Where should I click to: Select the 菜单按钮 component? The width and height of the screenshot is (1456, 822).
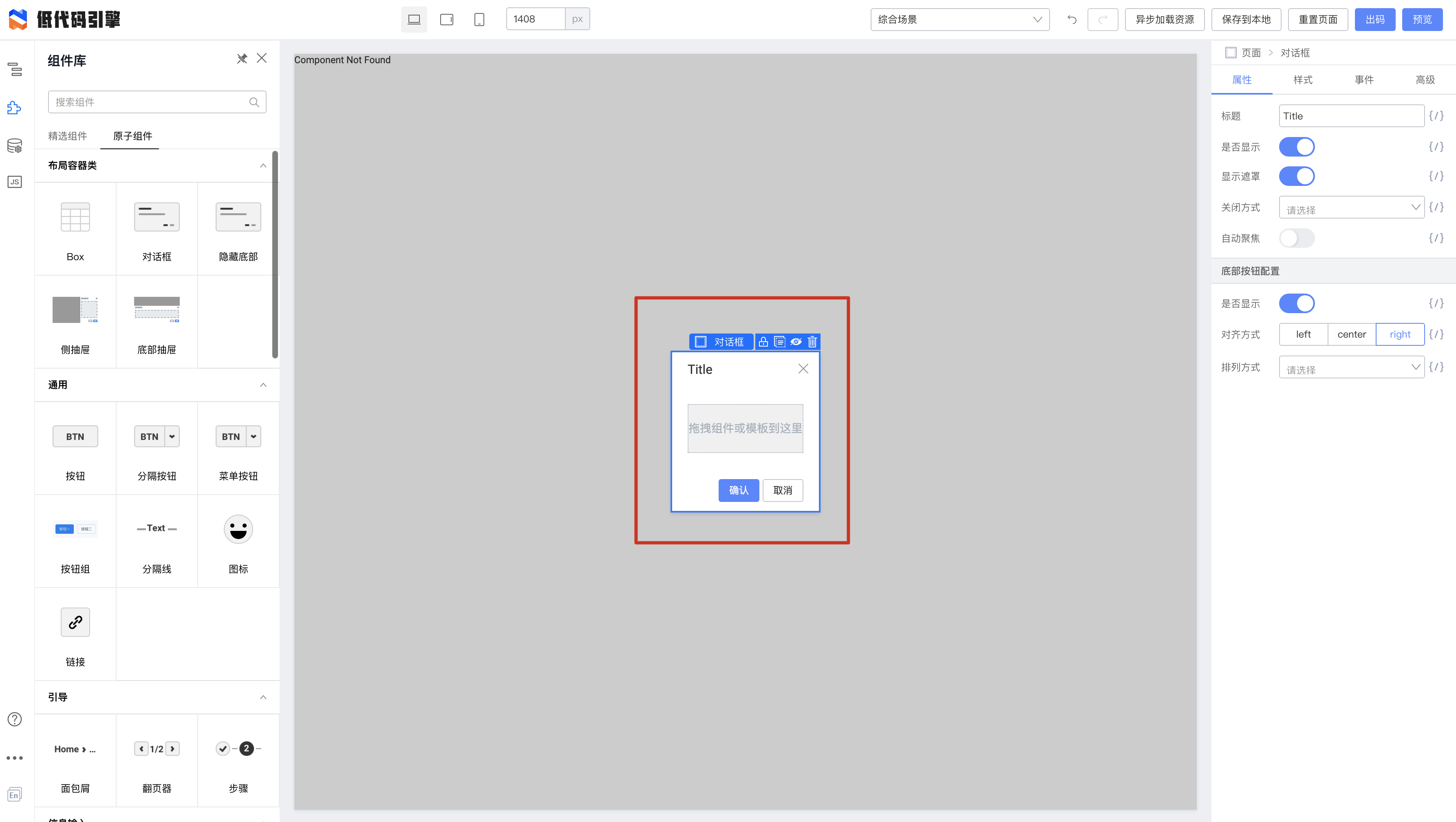click(x=238, y=449)
